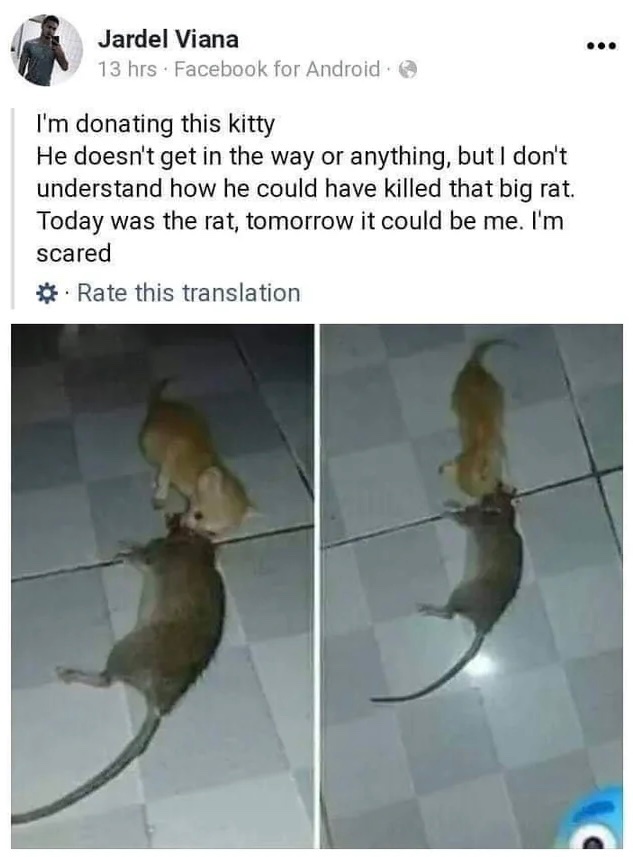Open Jardel Viana's profile picture
The width and height of the screenshot is (633, 857).
coord(47,50)
